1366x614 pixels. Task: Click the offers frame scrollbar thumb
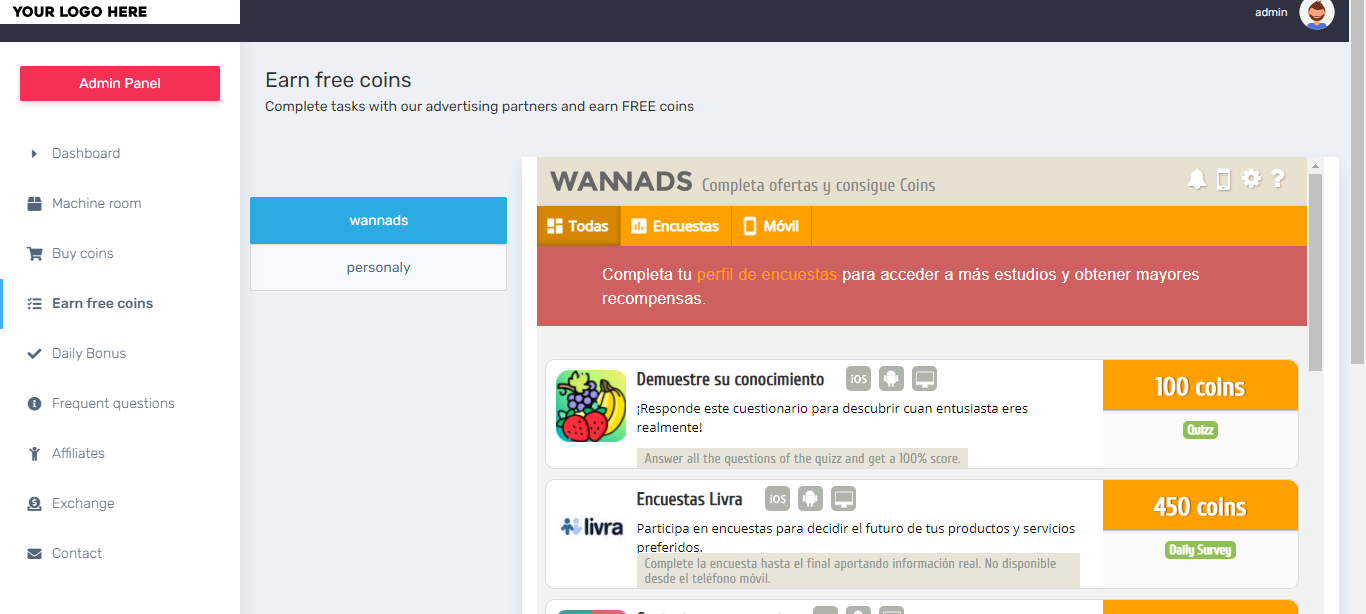click(x=1315, y=272)
